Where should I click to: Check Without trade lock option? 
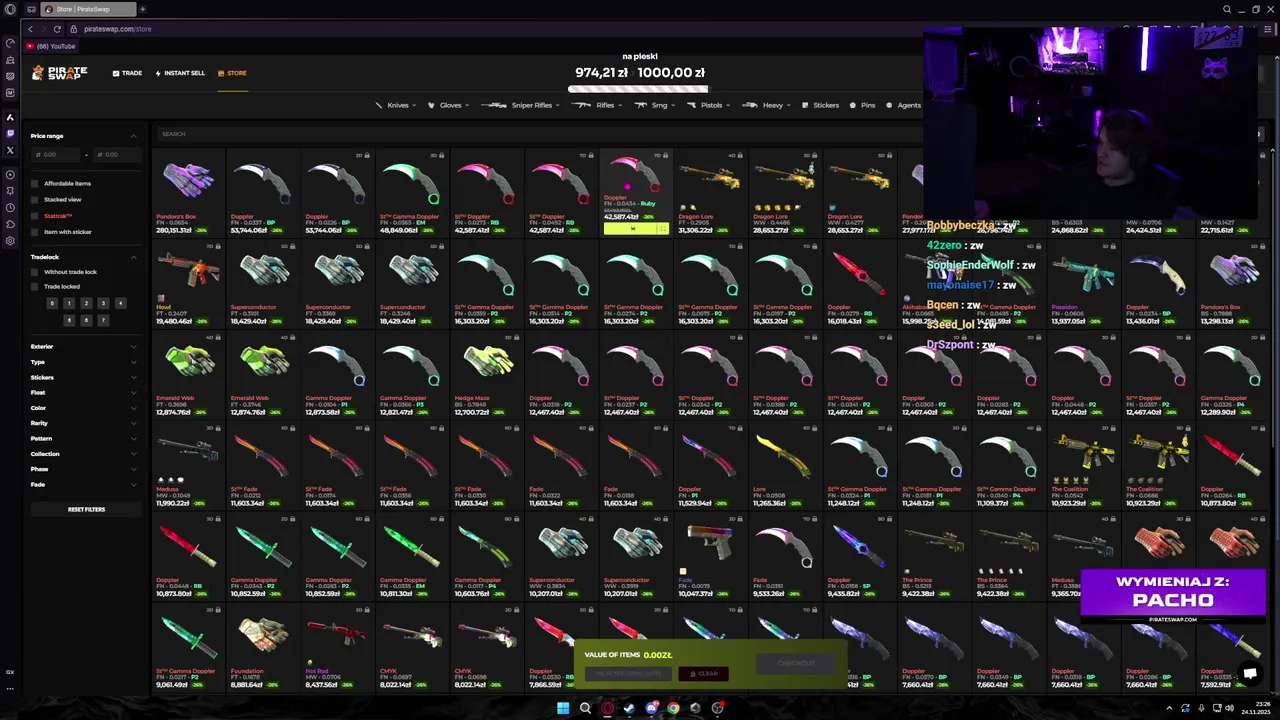[x=35, y=272]
